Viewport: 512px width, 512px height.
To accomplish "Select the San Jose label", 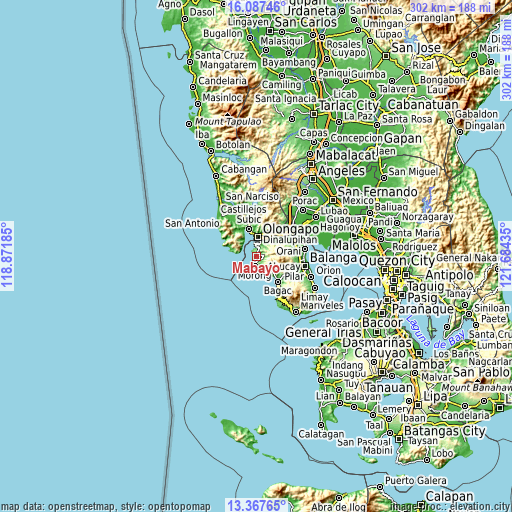I will pyautogui.click(x=416, y=48).
